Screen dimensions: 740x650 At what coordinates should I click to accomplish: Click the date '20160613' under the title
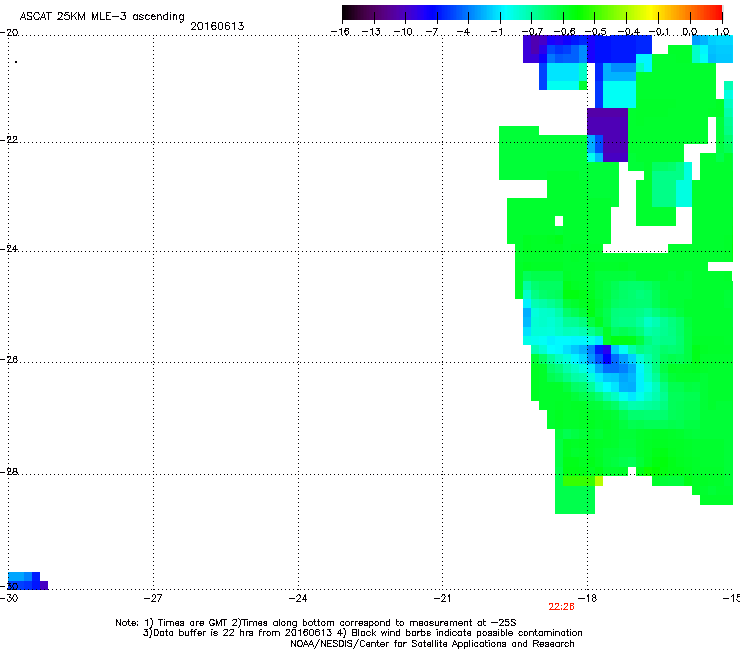coord(217,26)
